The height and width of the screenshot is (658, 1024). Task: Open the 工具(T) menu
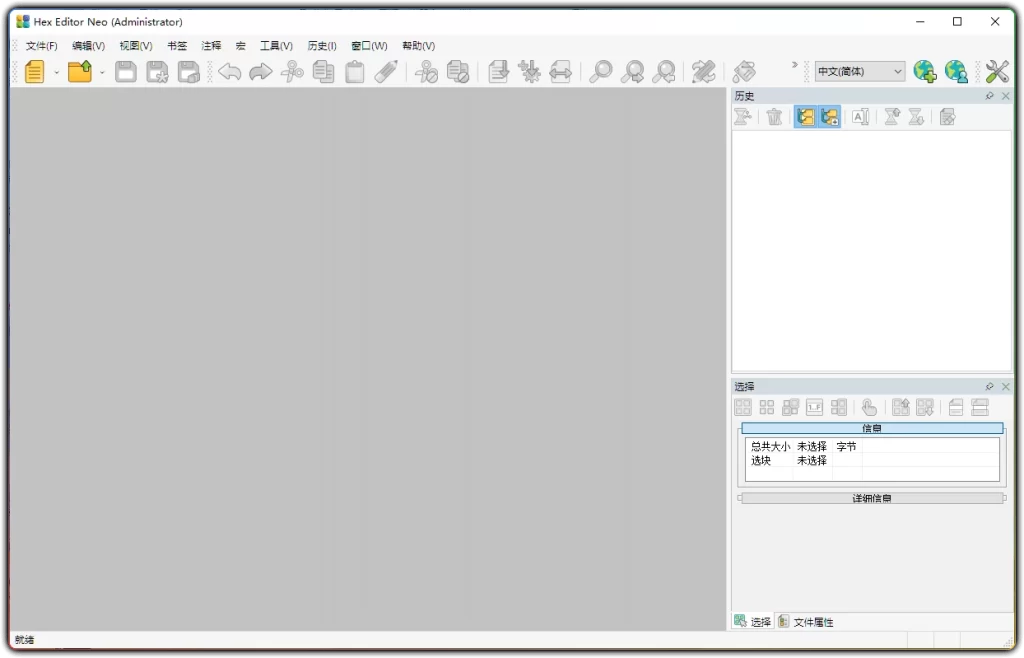pyautogui.click(x=275, y=45)
